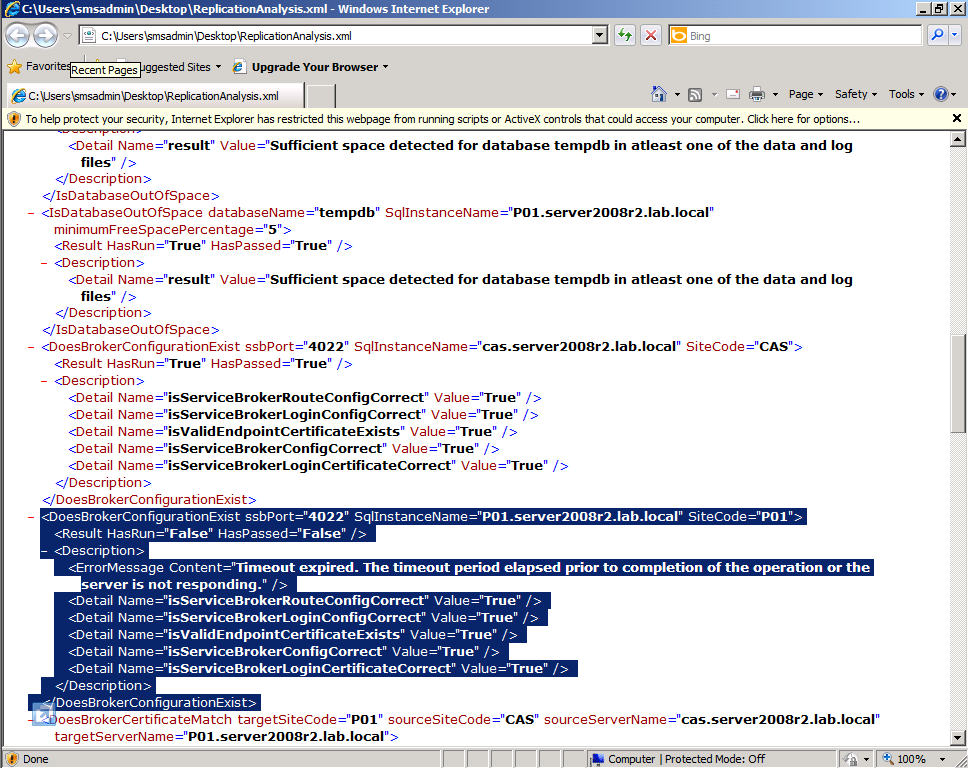Click the InPrivate filtering status icon
This screenshot has height=768, width=968.
851,759
